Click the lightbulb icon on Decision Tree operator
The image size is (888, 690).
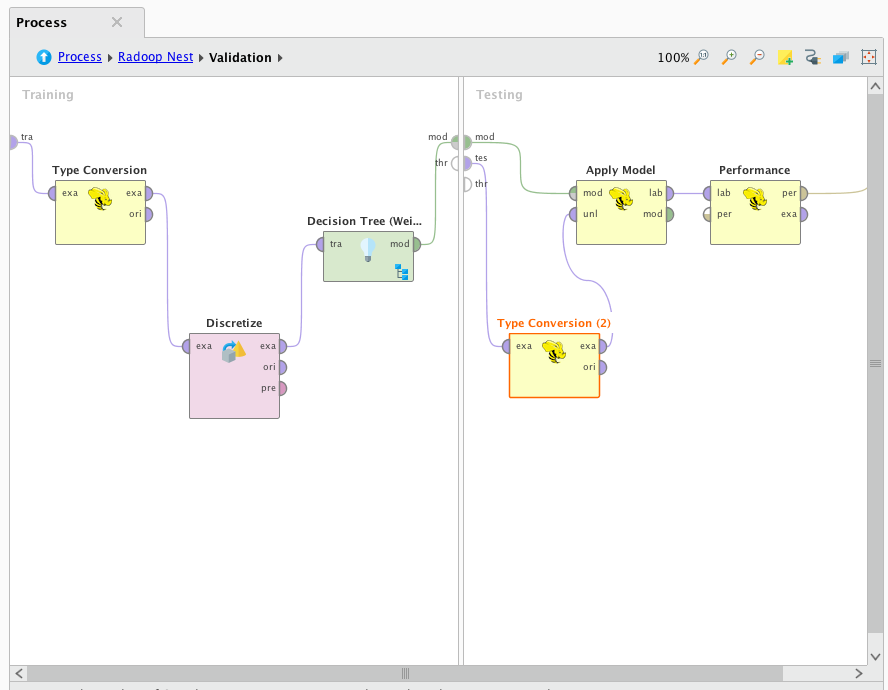(x=367, y=249)
